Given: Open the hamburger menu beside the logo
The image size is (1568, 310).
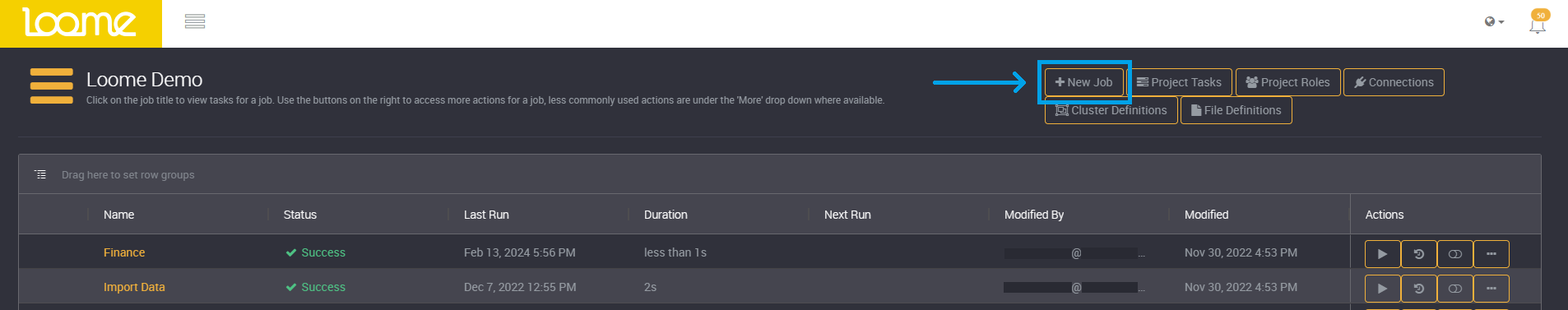Looking at the screenshot, I should click(x=195, y=21).
